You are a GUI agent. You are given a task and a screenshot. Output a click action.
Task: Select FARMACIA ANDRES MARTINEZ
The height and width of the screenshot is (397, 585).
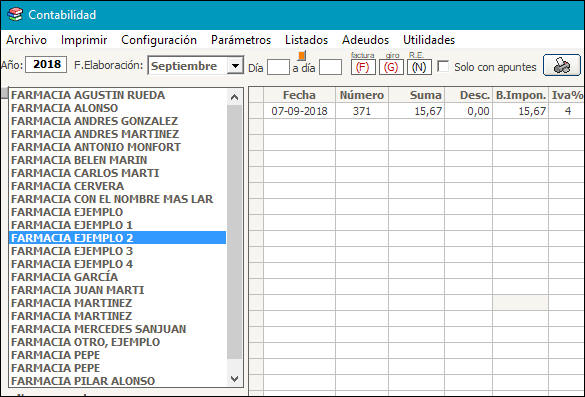point(117,134)
